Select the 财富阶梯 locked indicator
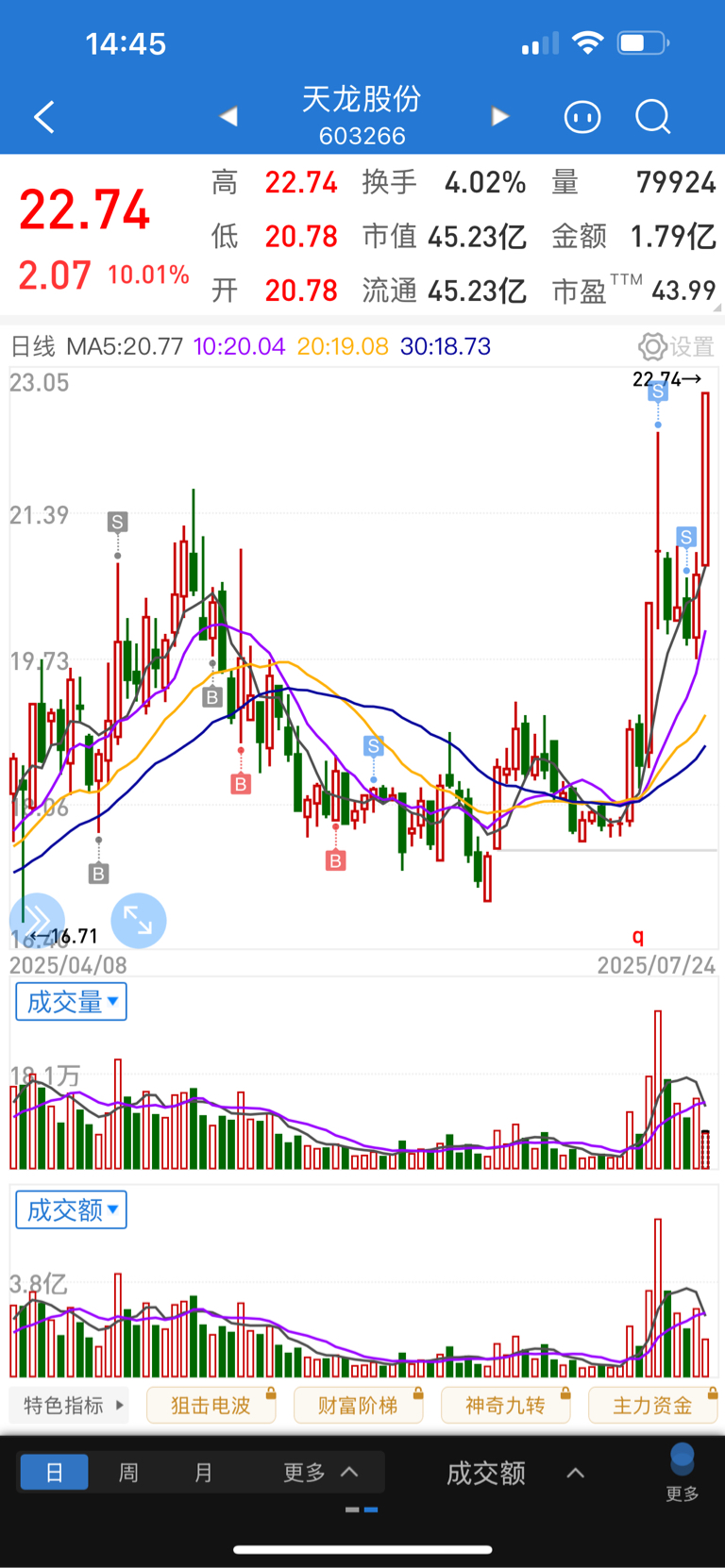Image resolution: width=725 pixels, height=1568 pixels. tap(359, 1405)
